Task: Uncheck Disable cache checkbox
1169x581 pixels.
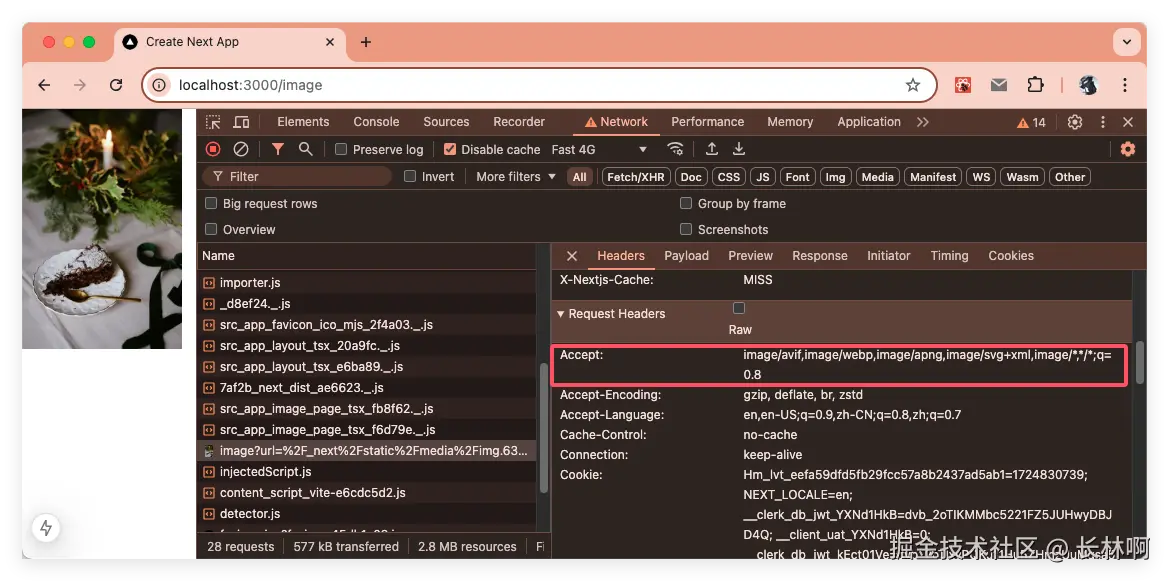Action: tap(450, 149)
